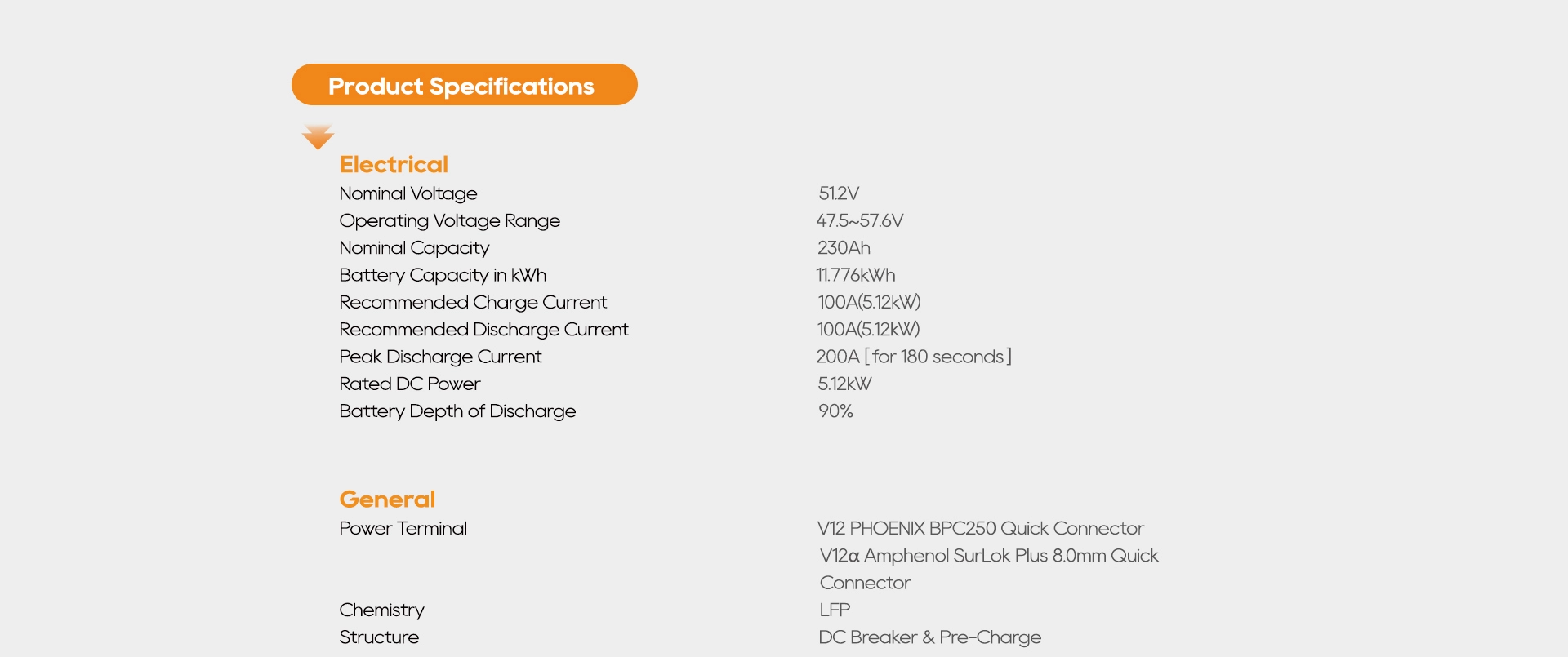Viewport: 1568px width, 657px height.
Task: Click the V12 PHOENIX BPC250 Quick Connector text
Action: [980, 529]
